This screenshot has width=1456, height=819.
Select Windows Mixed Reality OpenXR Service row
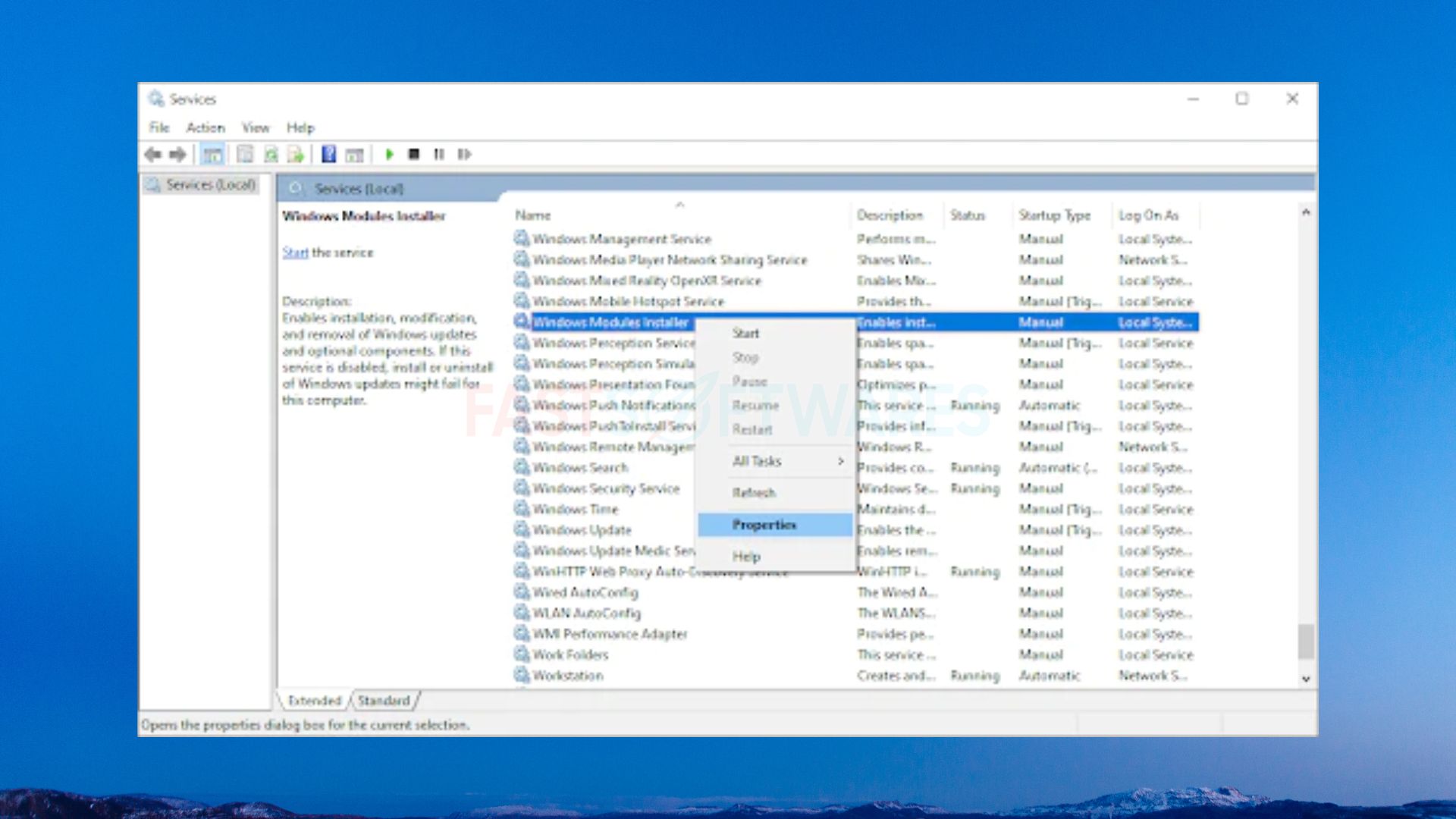855,281
